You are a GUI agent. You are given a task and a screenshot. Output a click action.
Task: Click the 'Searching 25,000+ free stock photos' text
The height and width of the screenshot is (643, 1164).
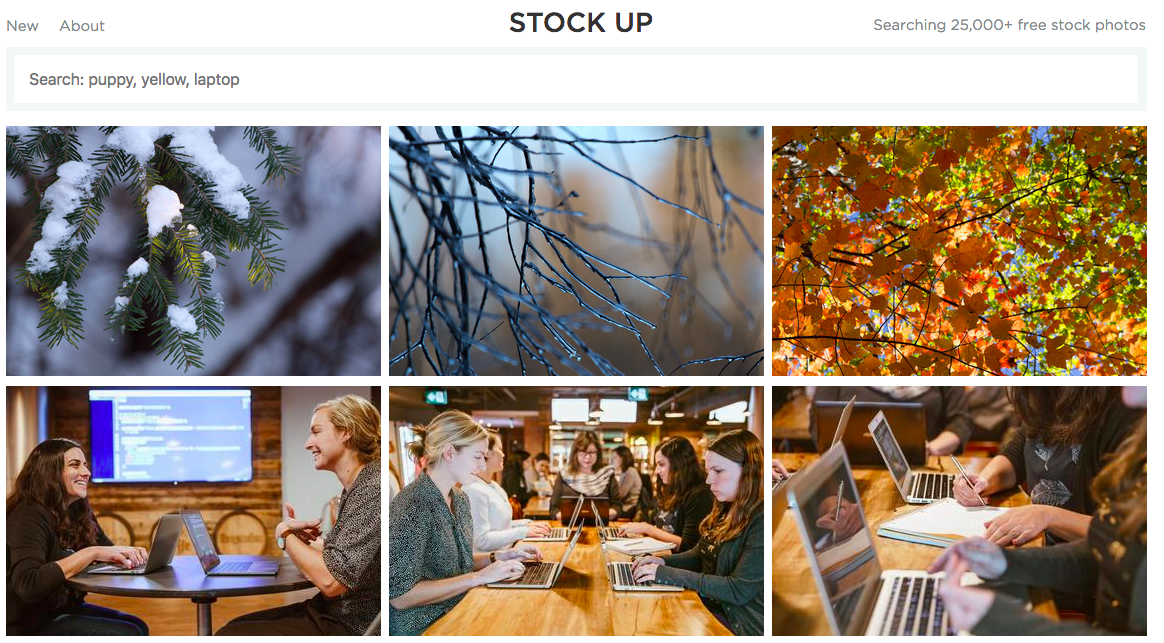click(1009, 25)
